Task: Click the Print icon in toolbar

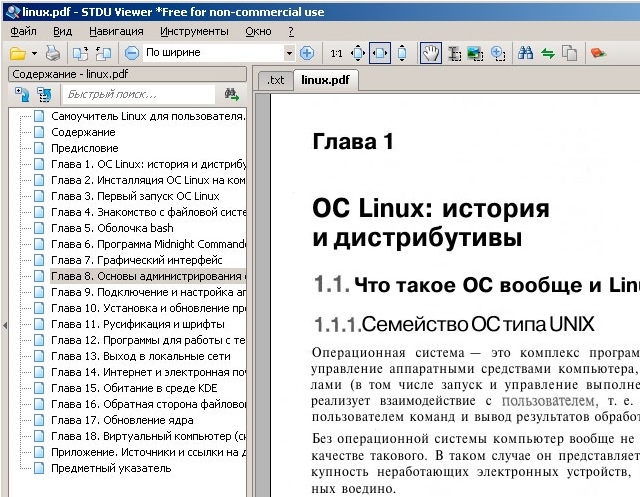Action: [53, 53]
